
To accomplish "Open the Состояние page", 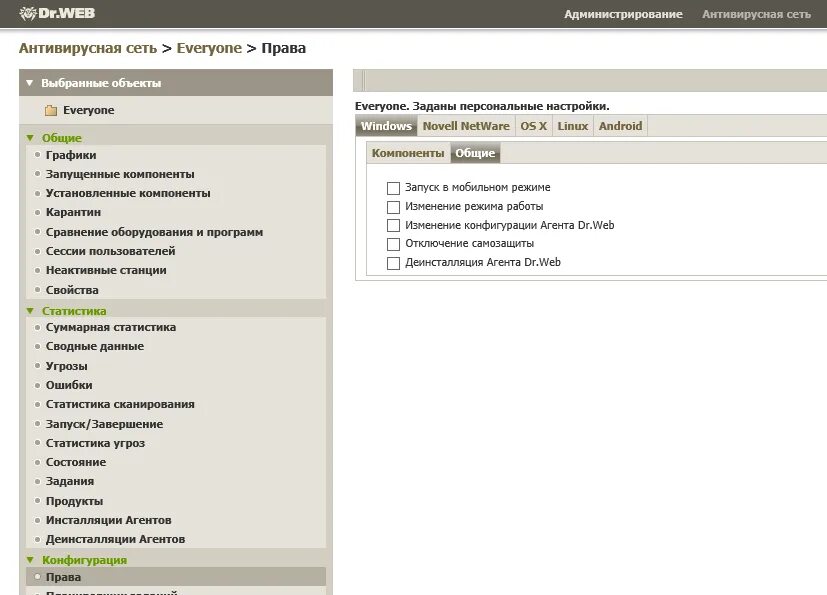I will click(76, 462).
